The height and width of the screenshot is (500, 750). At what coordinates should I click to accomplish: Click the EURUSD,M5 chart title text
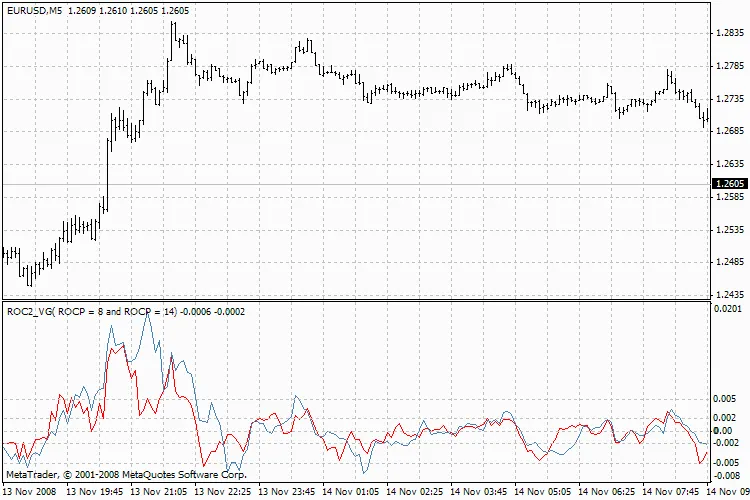point(34,9)
